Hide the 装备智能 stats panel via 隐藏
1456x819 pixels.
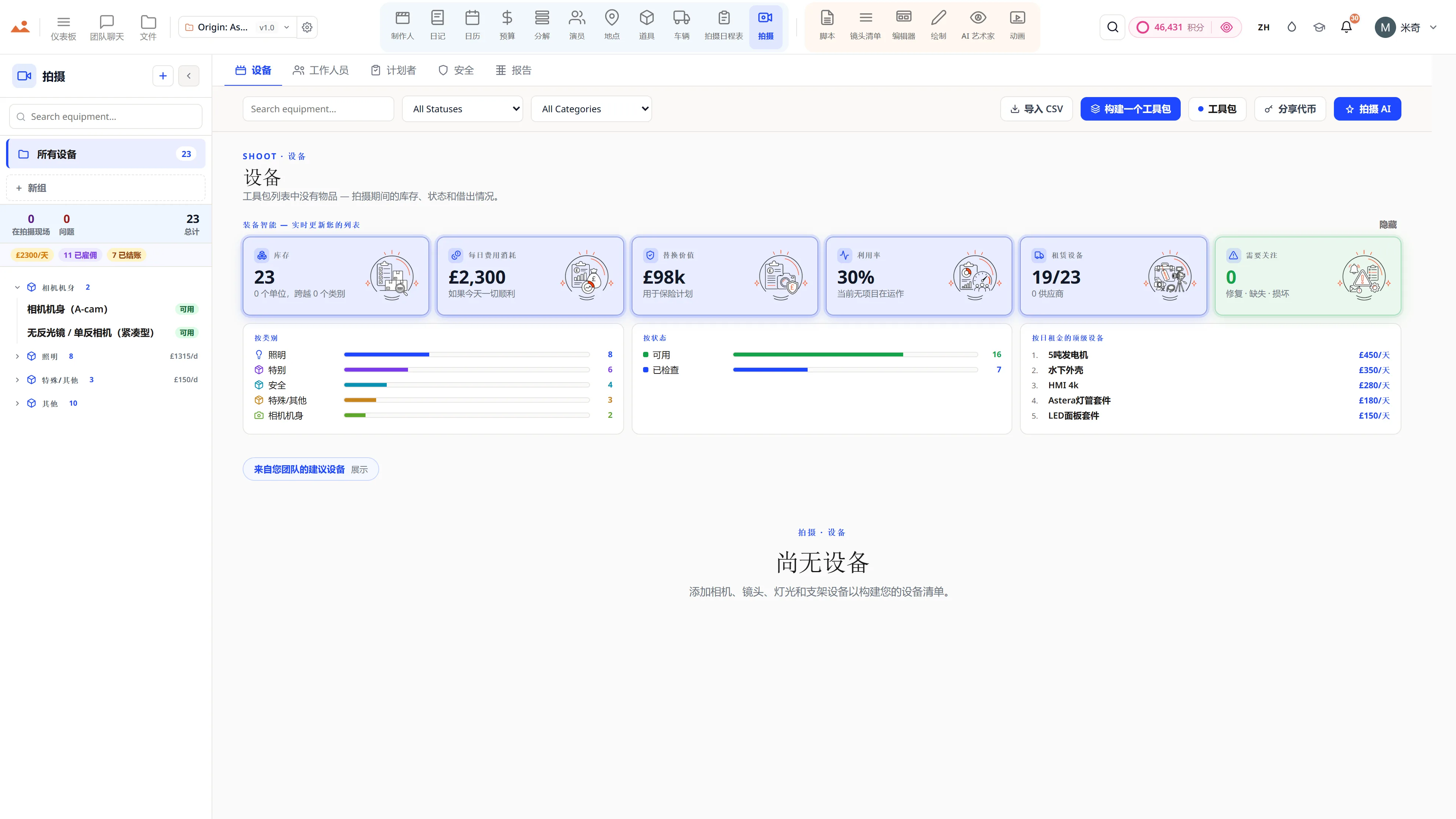tap(1388, 225)
